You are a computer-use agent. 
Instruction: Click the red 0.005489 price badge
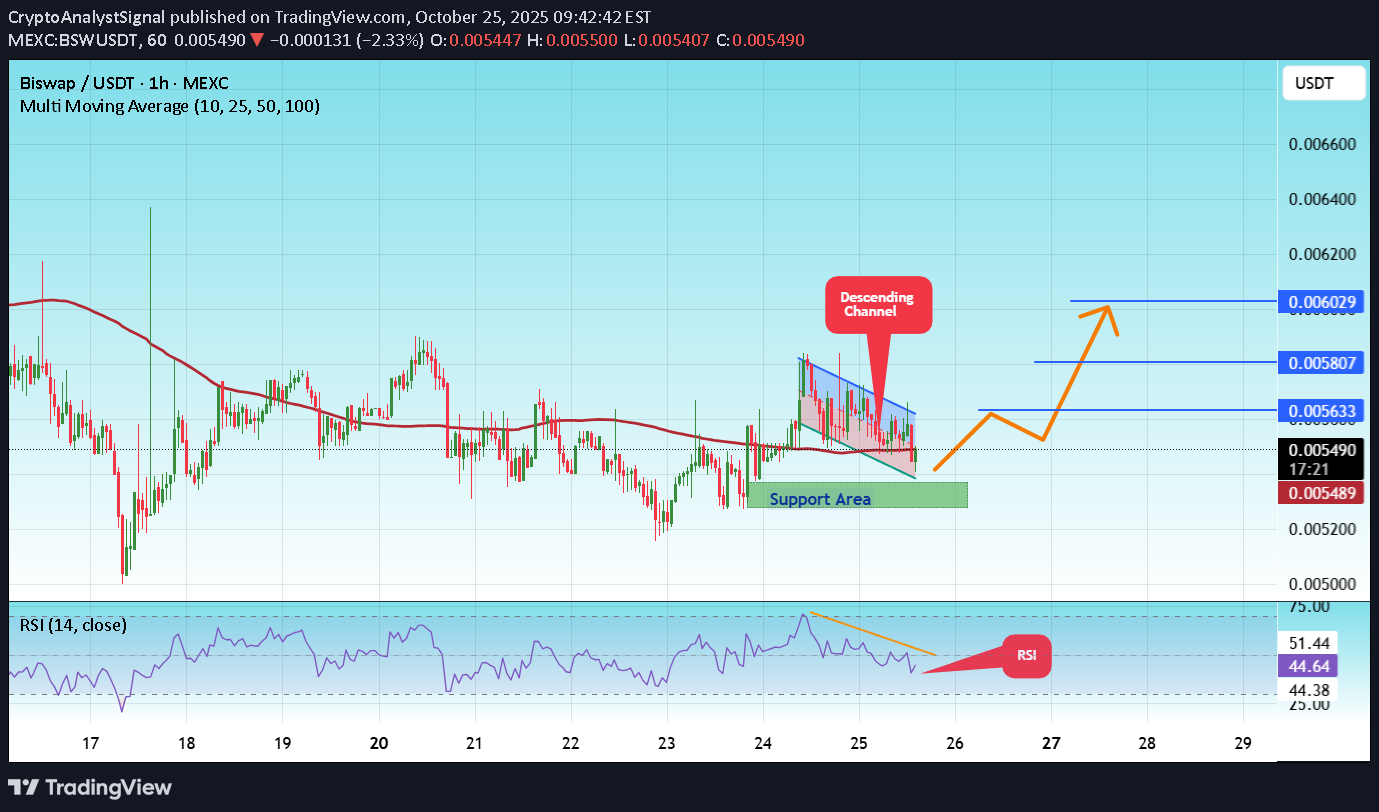coord(1322,493)
